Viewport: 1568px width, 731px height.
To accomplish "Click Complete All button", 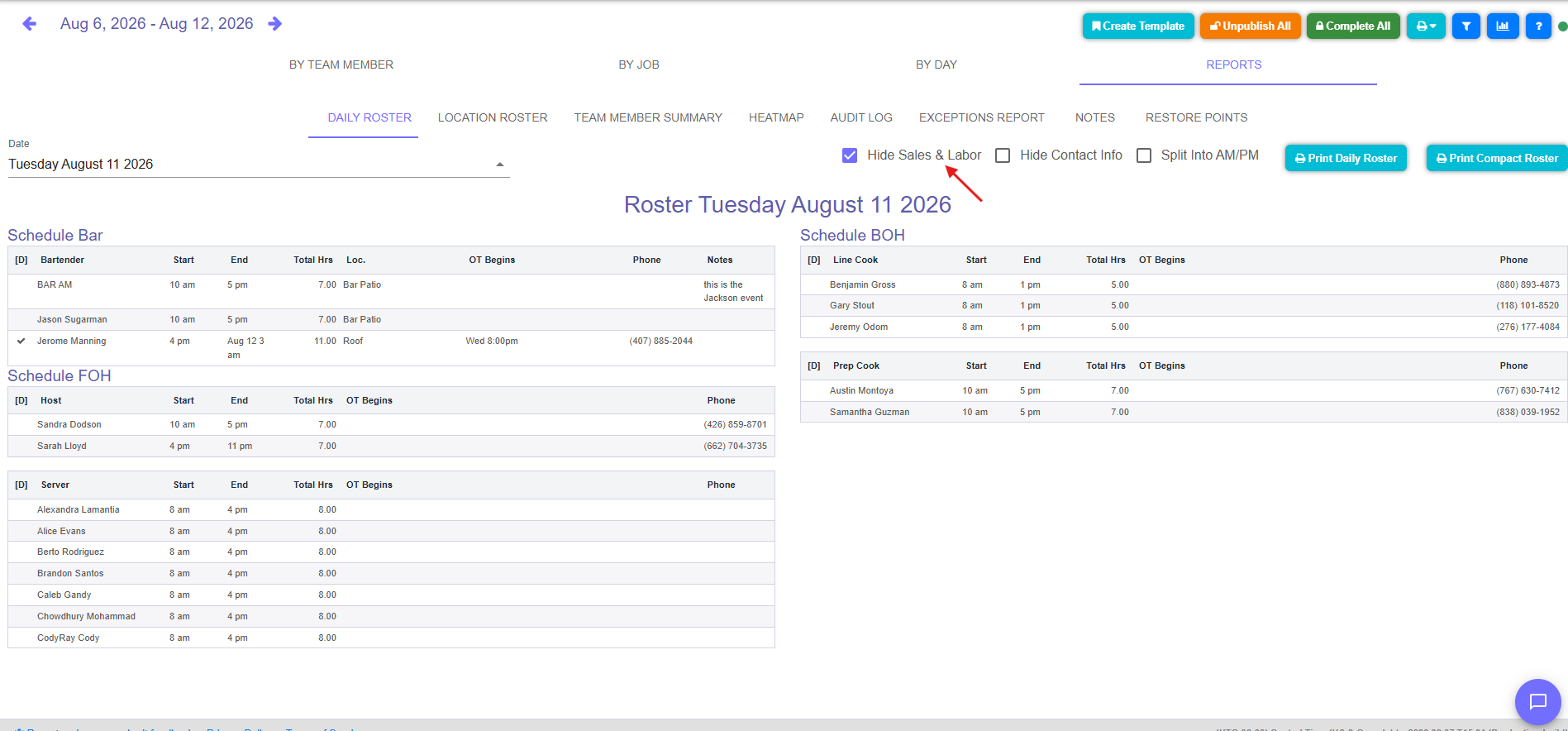I will pos(1353,26).
